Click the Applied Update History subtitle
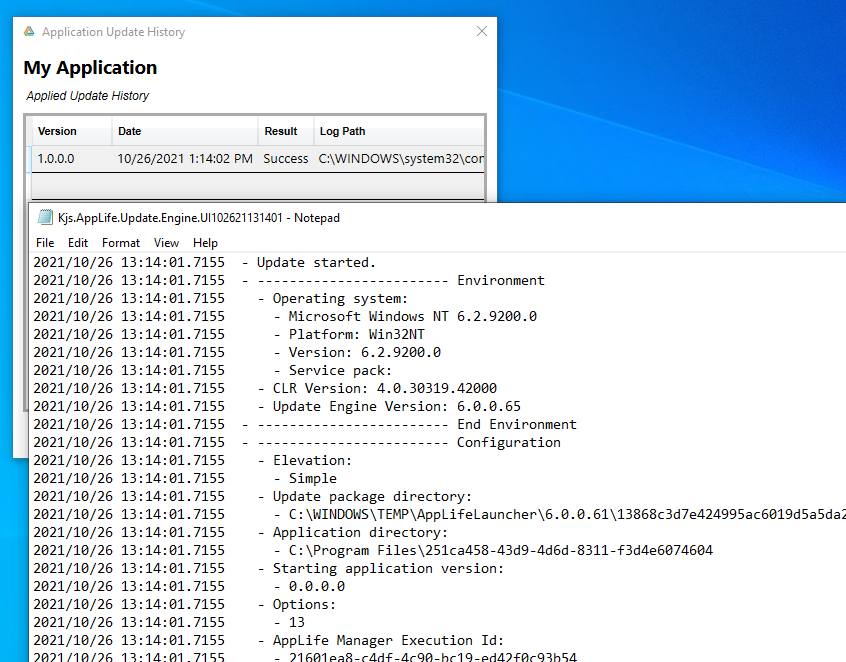Viewport: 846px width, 662px height. point(87,95)
